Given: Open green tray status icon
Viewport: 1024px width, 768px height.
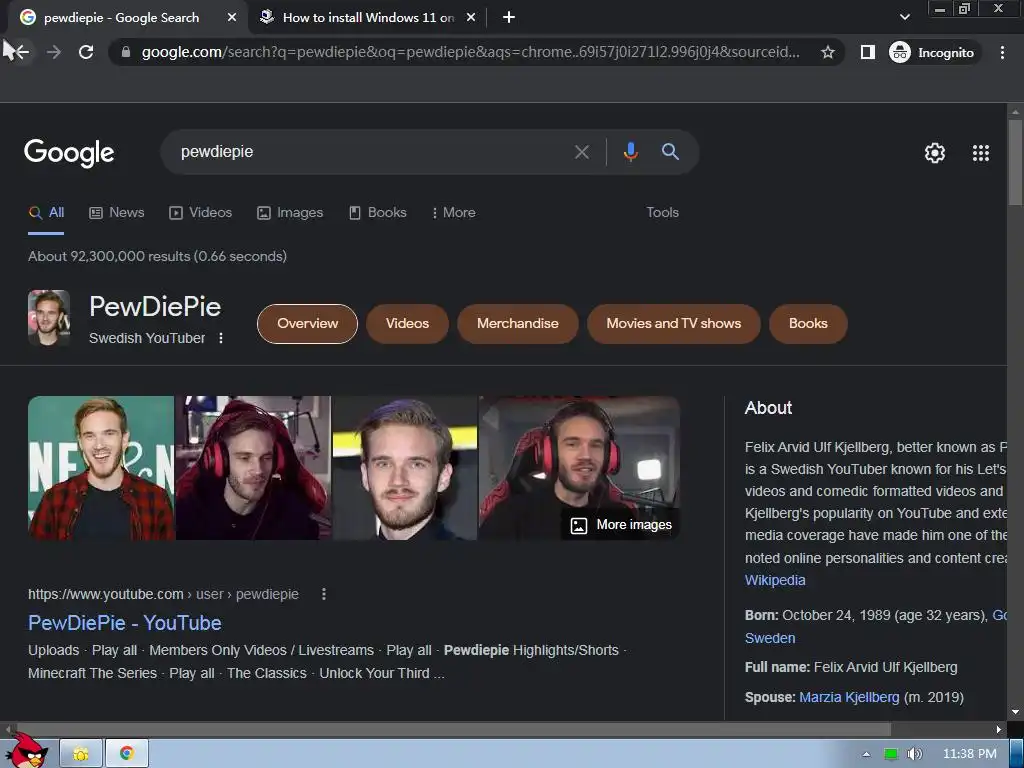Looking at the screenshot, I should [x=890, y=754].
